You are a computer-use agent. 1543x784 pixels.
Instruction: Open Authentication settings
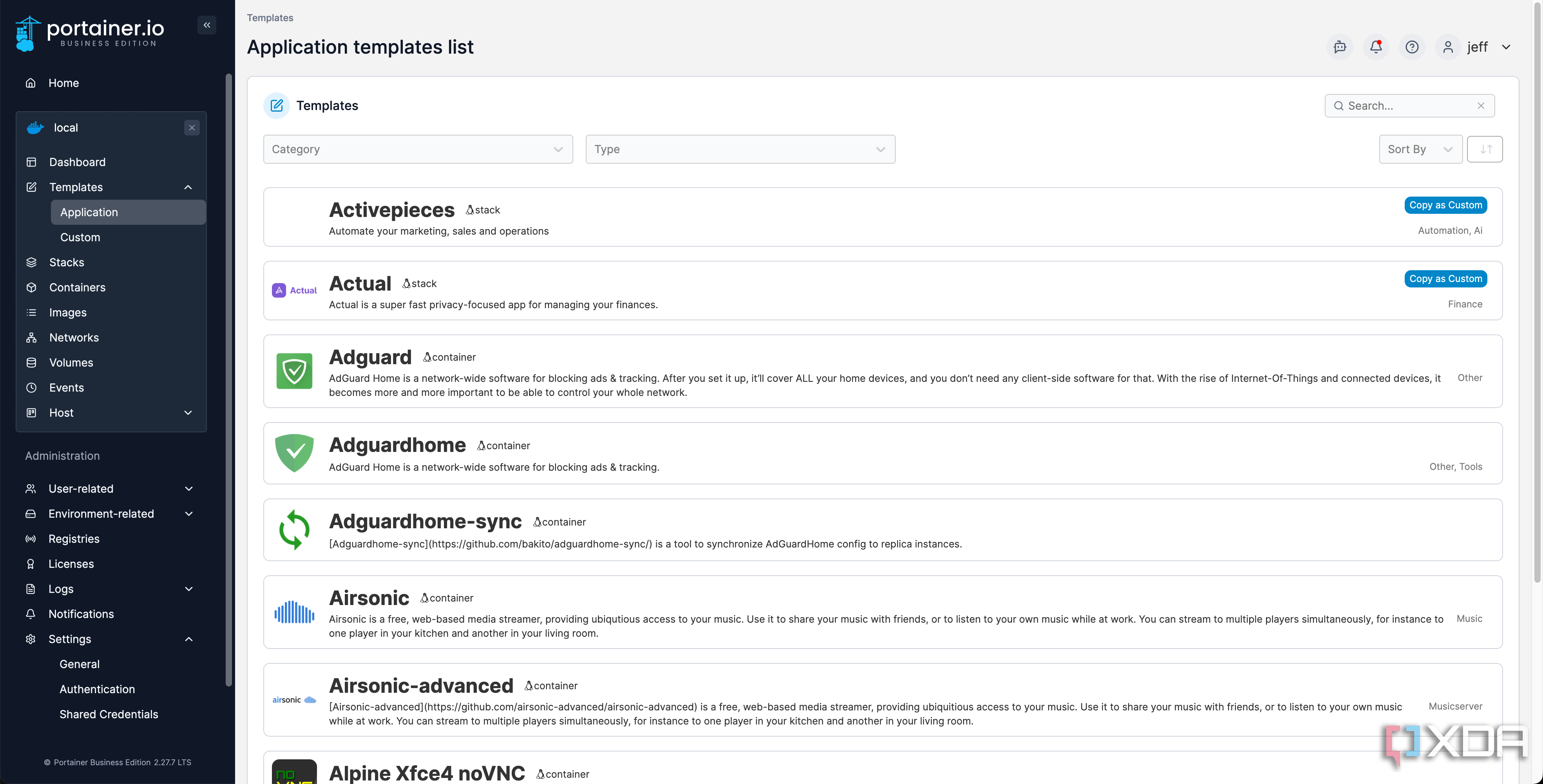click(x=97, y=690)
